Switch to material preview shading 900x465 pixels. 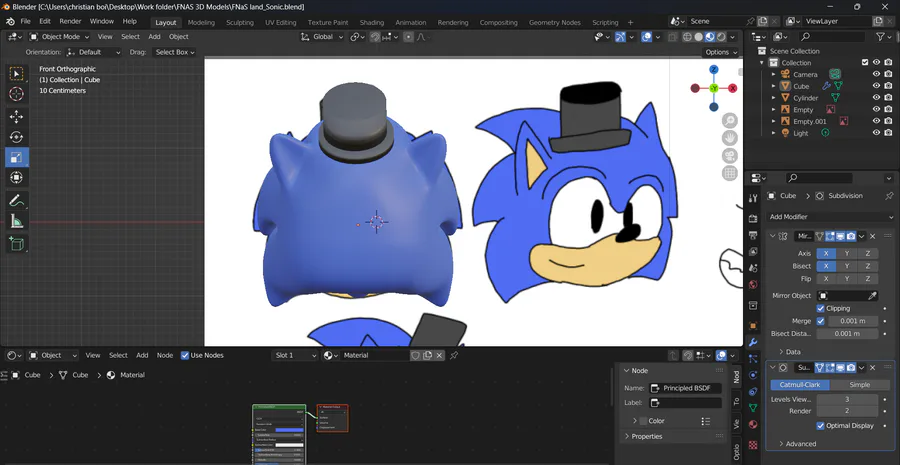(x=710, y=37)
